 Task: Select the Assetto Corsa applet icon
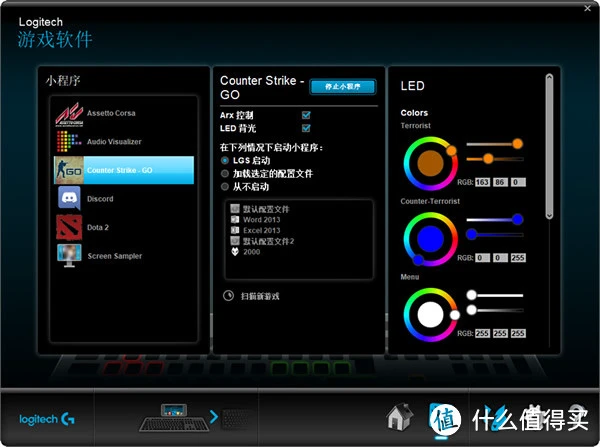pos(69,114)
